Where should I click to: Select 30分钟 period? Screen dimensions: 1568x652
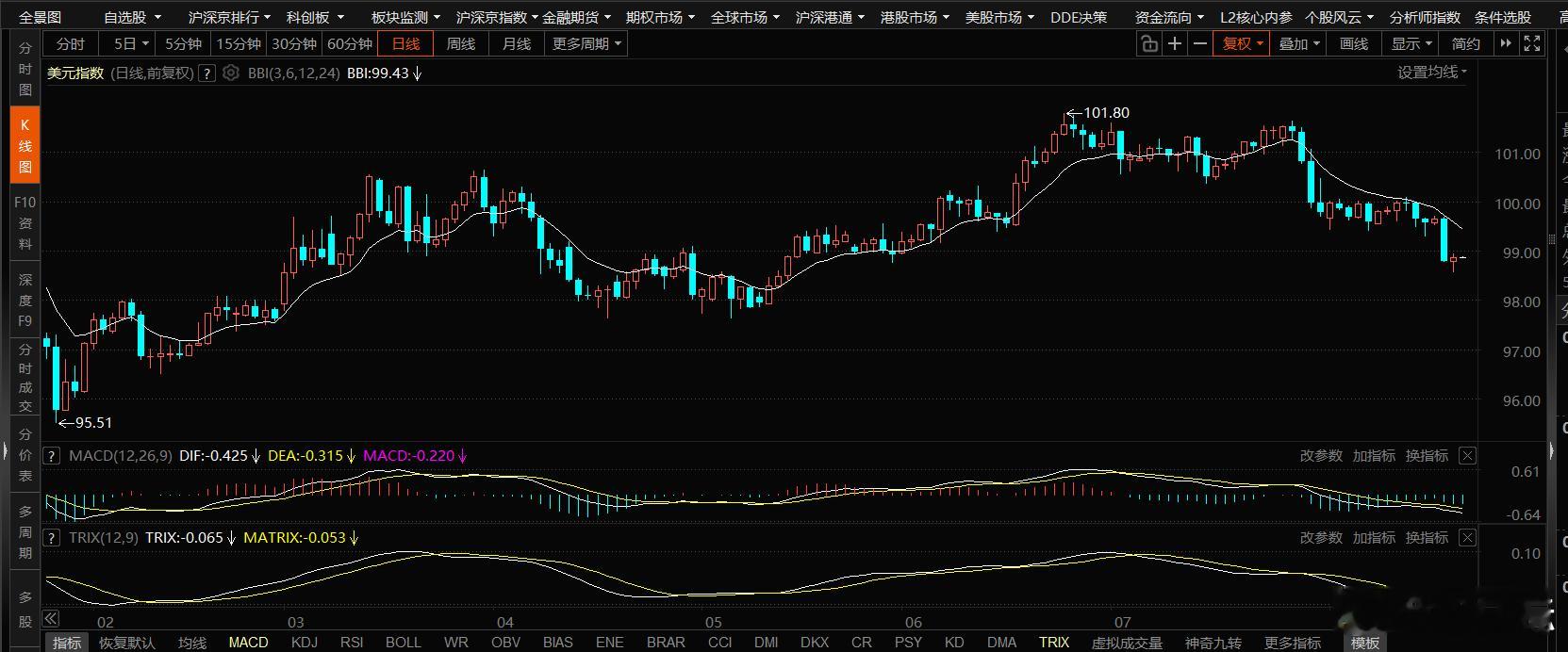coord(294,43)
